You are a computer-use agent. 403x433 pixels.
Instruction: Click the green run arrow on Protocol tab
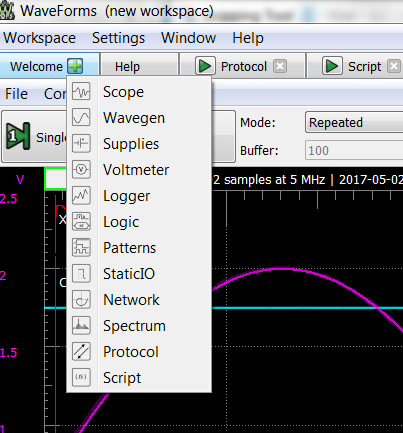point(204,66)
